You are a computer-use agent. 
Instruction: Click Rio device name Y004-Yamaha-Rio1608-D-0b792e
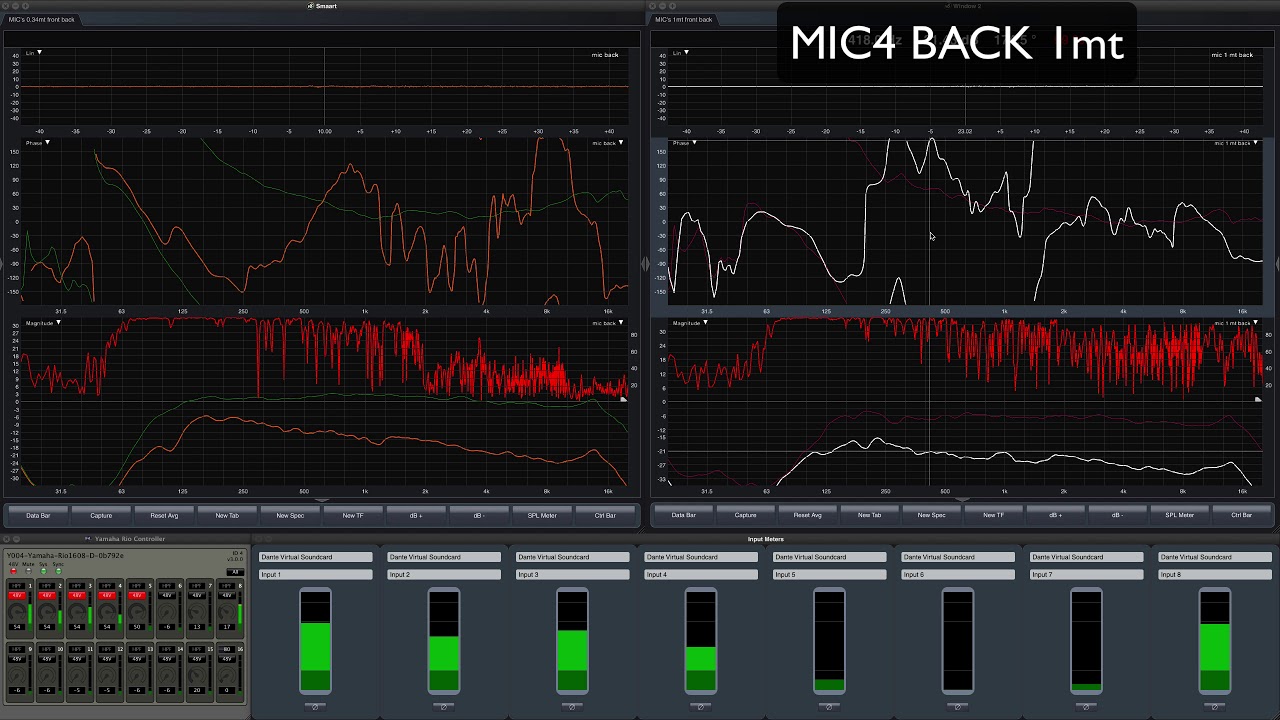pos(65,555)
